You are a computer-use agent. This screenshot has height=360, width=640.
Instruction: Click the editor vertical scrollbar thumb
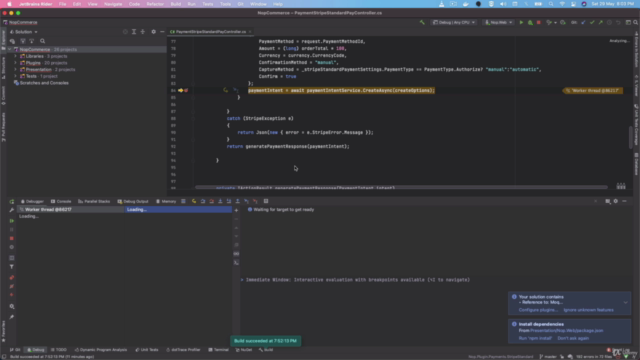631,137
